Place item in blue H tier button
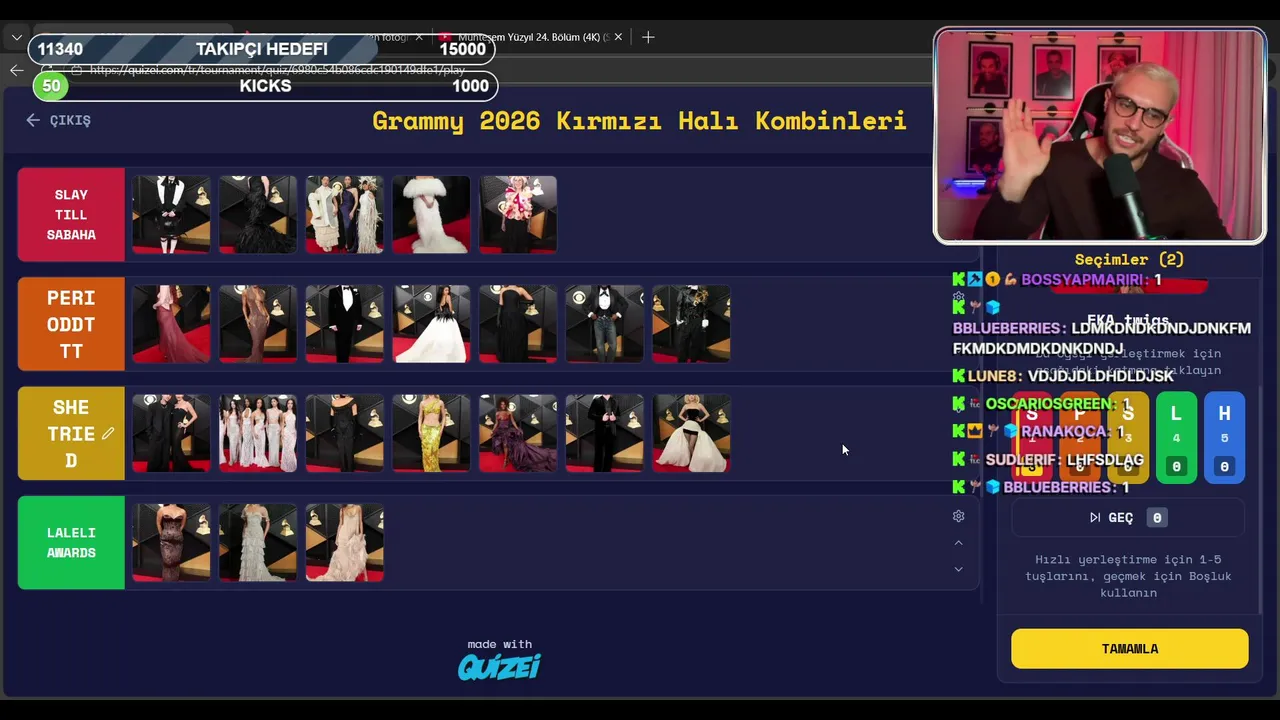This screenshot has height=720, width=1280. point(1224,437)
